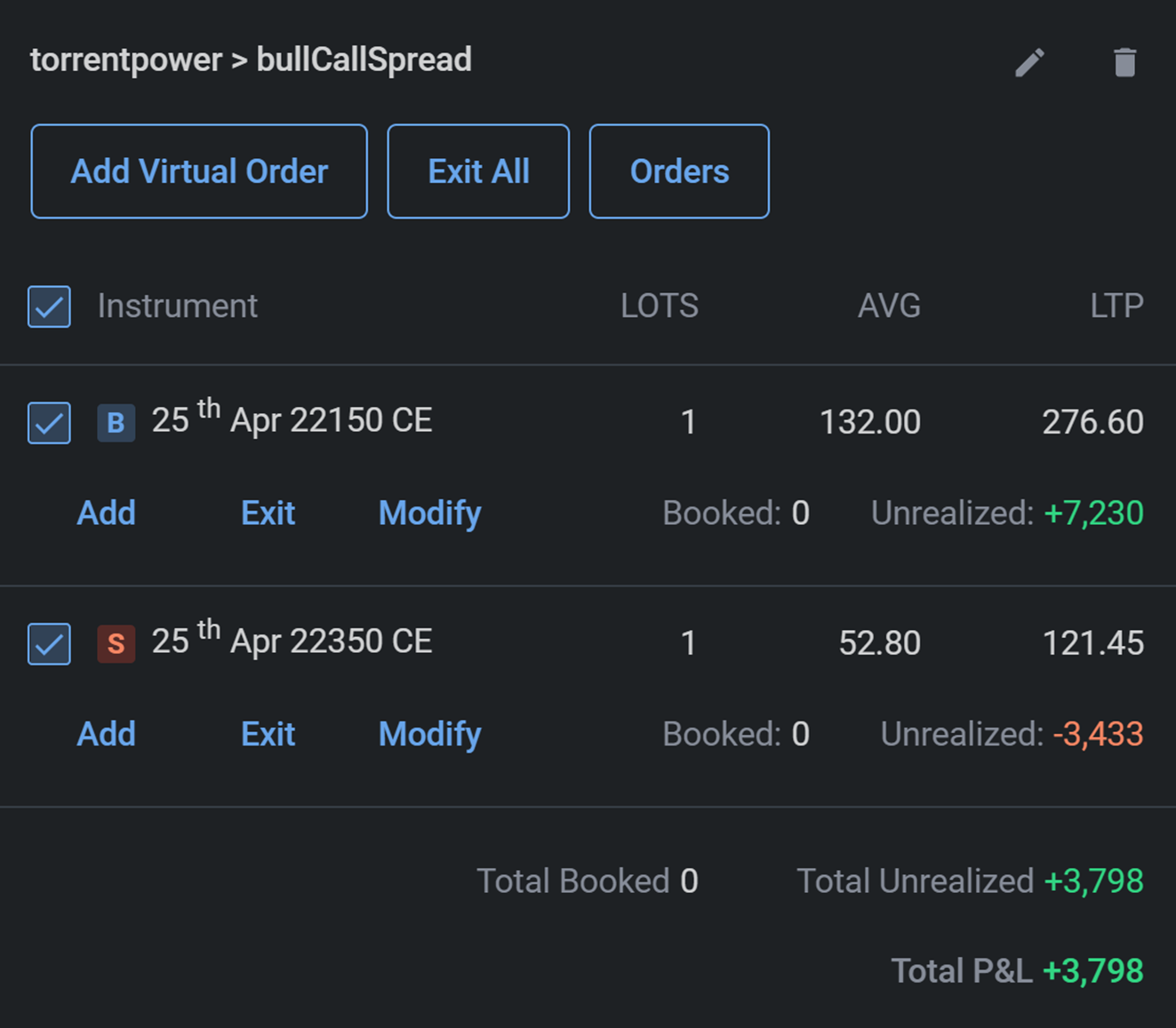Screen dimensions: 1176x1028
Task: Uncheck the 22150 CE position checkbox
Action: tap(49, 423)
